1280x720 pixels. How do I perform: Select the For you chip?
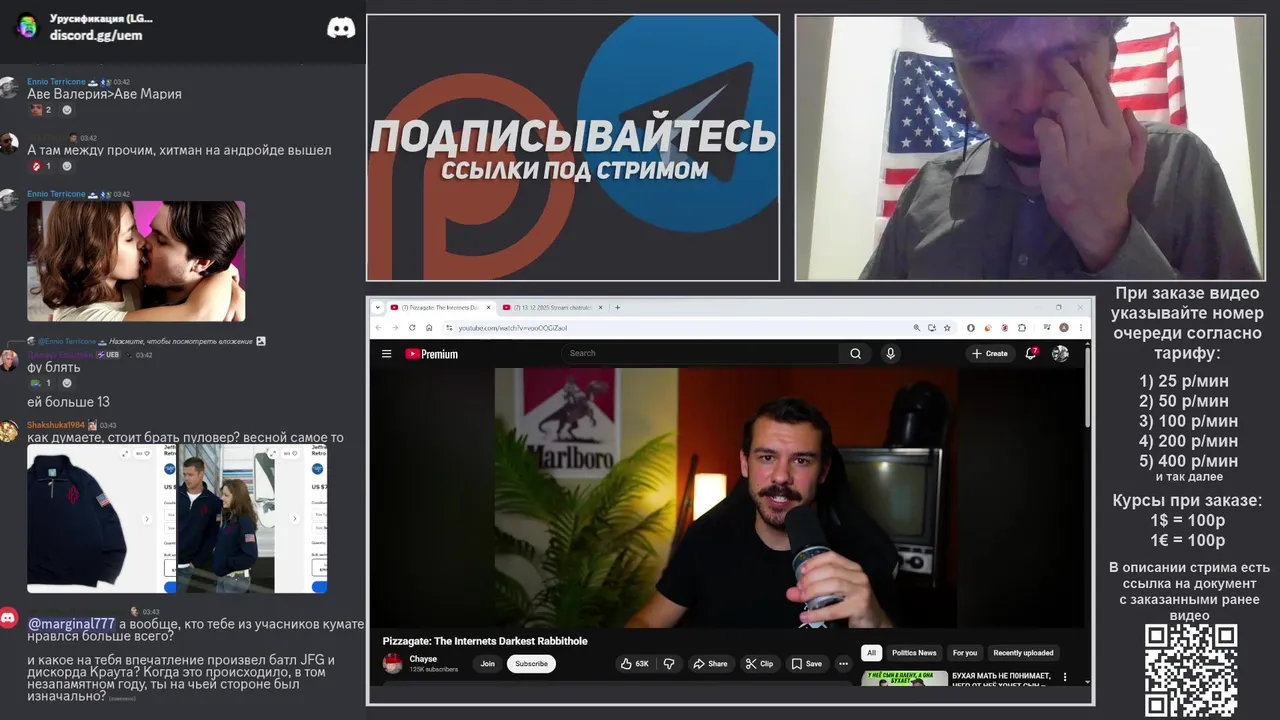pyautogui.click(x=965, y=653)
